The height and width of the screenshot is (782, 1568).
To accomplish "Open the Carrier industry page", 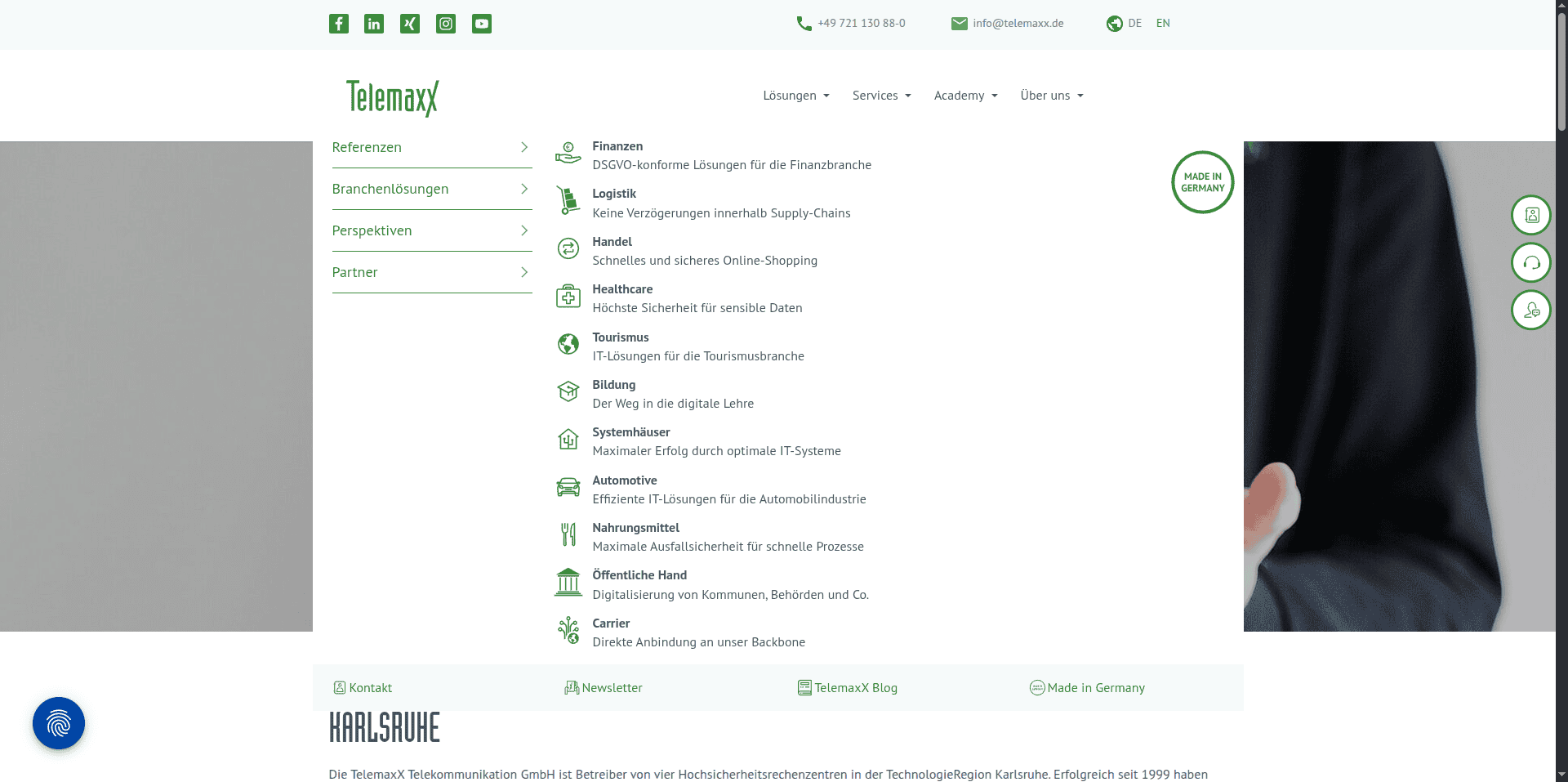I will (611, 623).
